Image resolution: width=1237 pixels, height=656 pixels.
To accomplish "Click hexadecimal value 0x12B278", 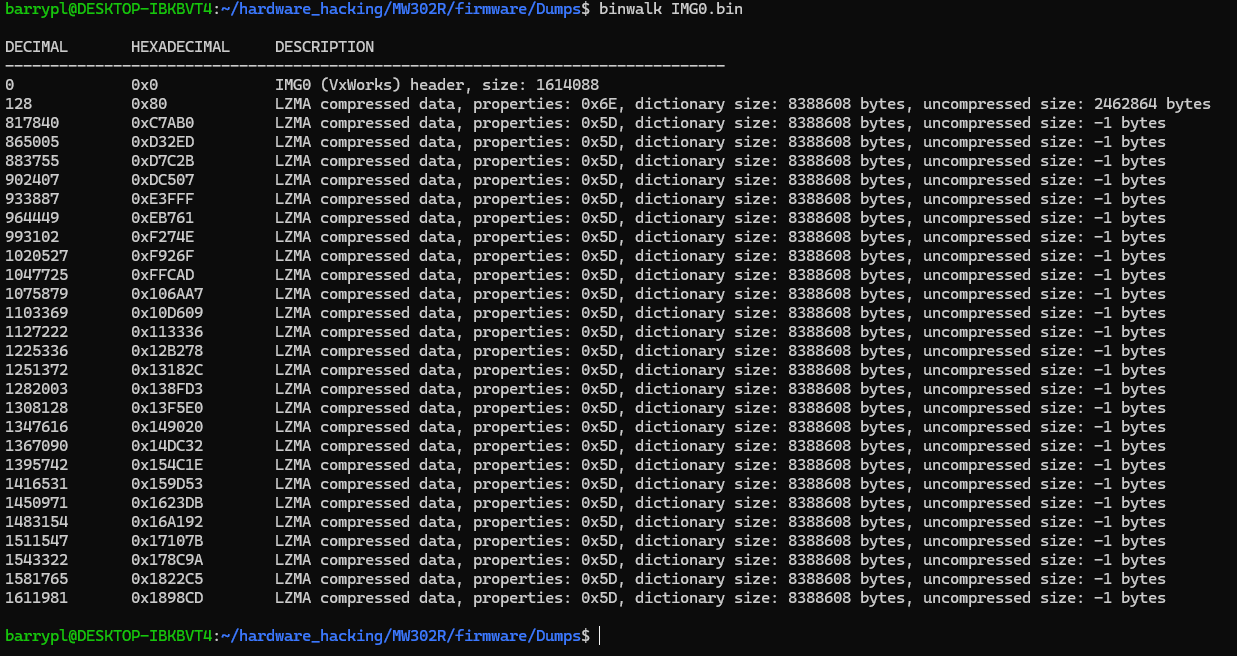I will coord(167,351).
